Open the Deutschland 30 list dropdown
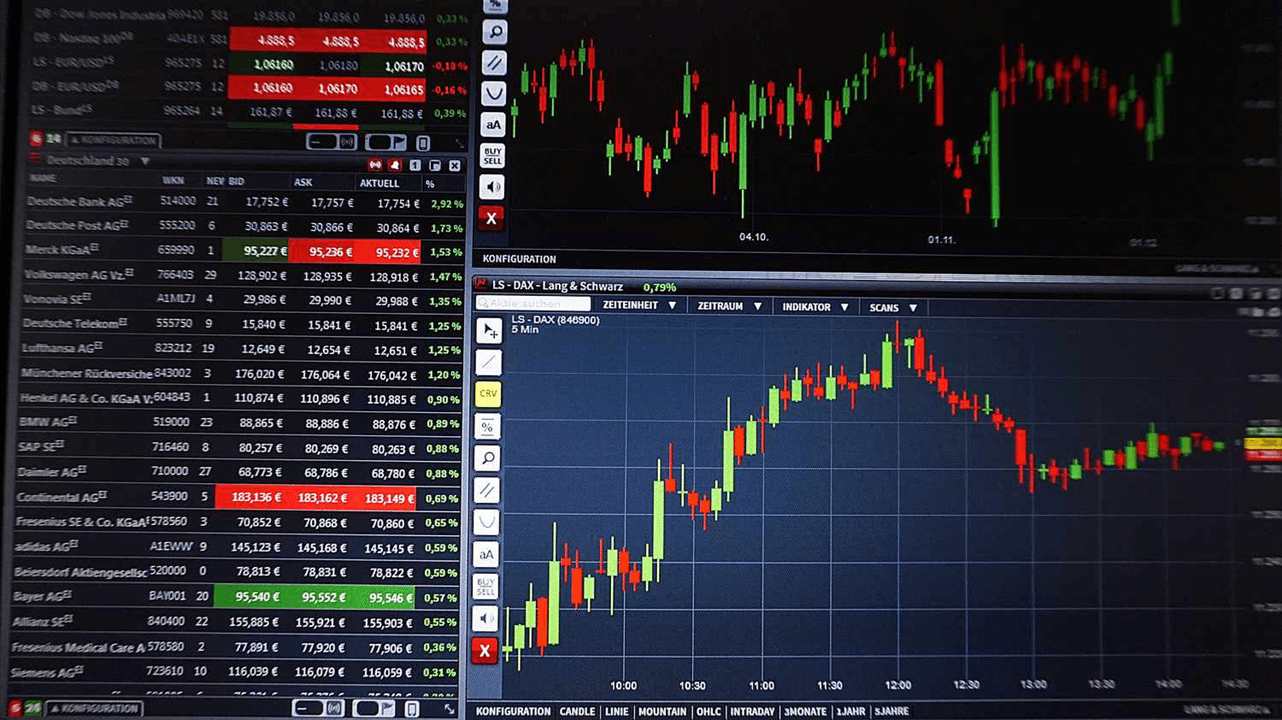Screen dimensions: 1282x720 (x=145, y=161)
